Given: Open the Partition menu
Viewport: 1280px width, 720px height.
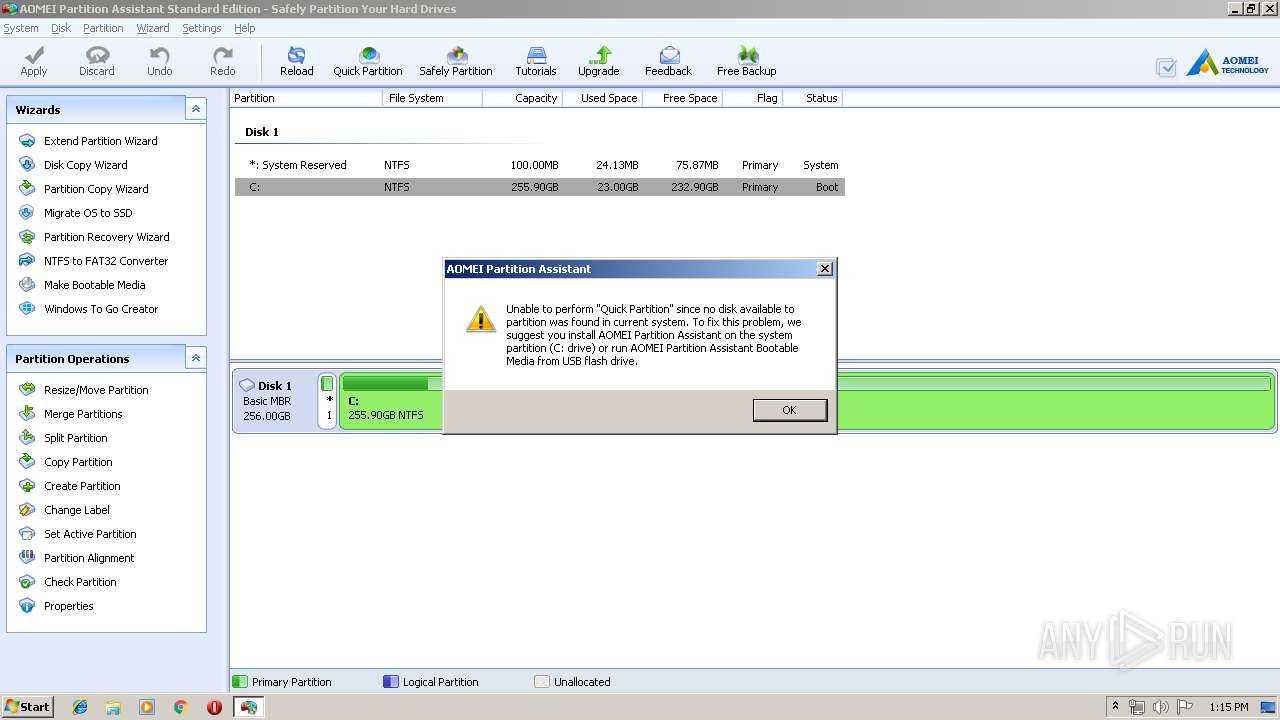Looking at the screenshot, I should click(103, 28).
